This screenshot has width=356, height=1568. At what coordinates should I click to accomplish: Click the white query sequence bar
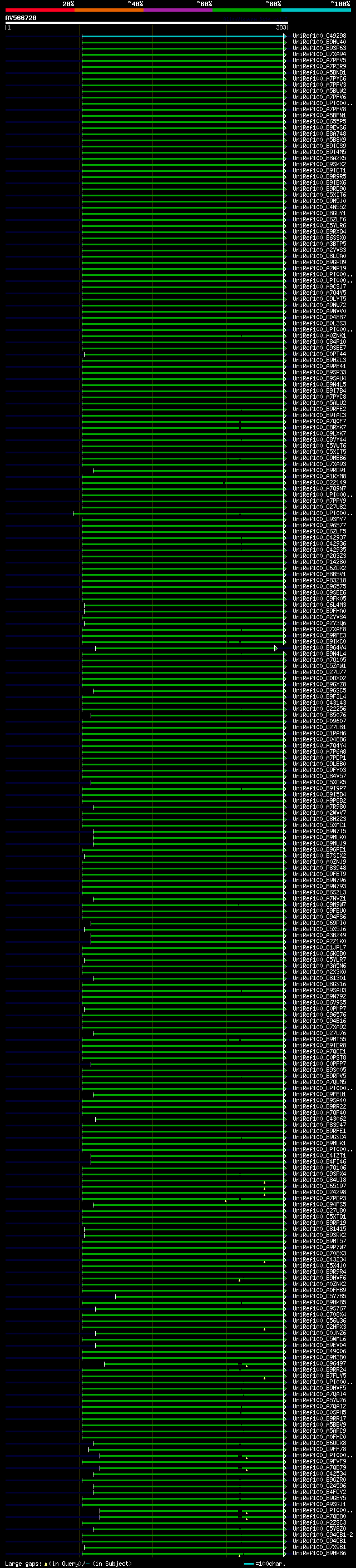pyautogui.click(x=147, y=22)
